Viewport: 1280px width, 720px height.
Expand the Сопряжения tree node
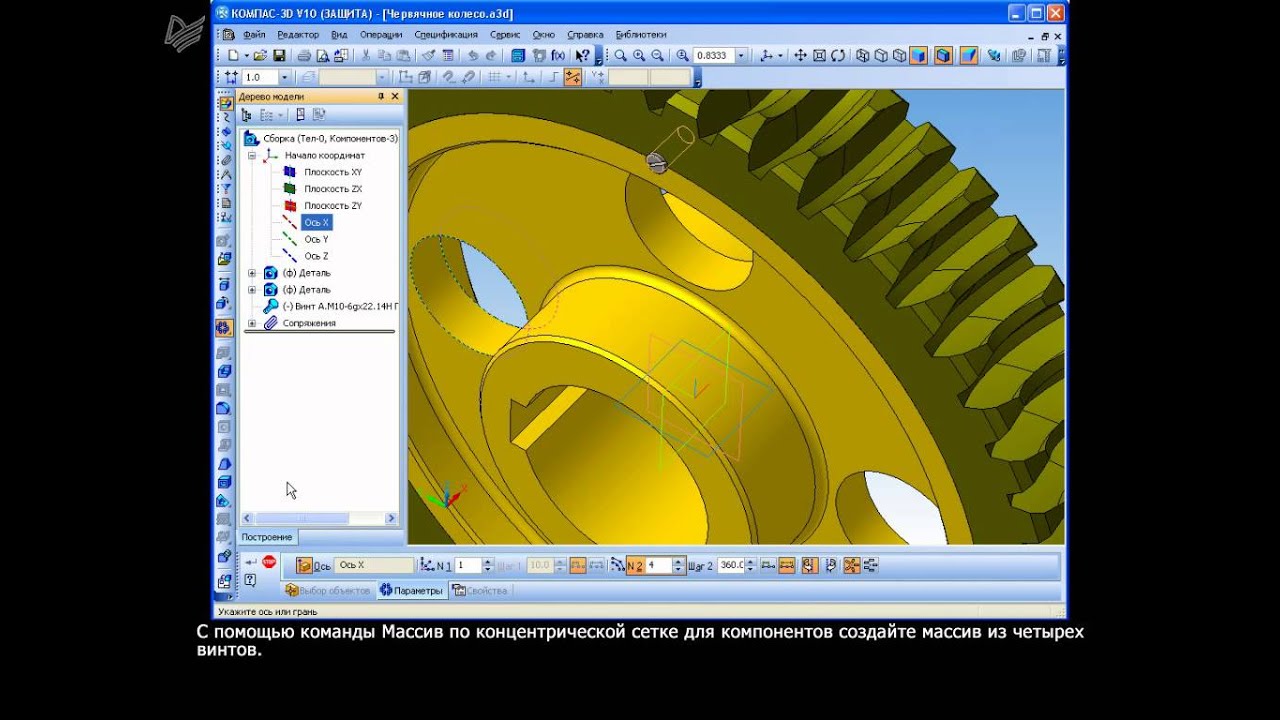[x=252, y=323]
